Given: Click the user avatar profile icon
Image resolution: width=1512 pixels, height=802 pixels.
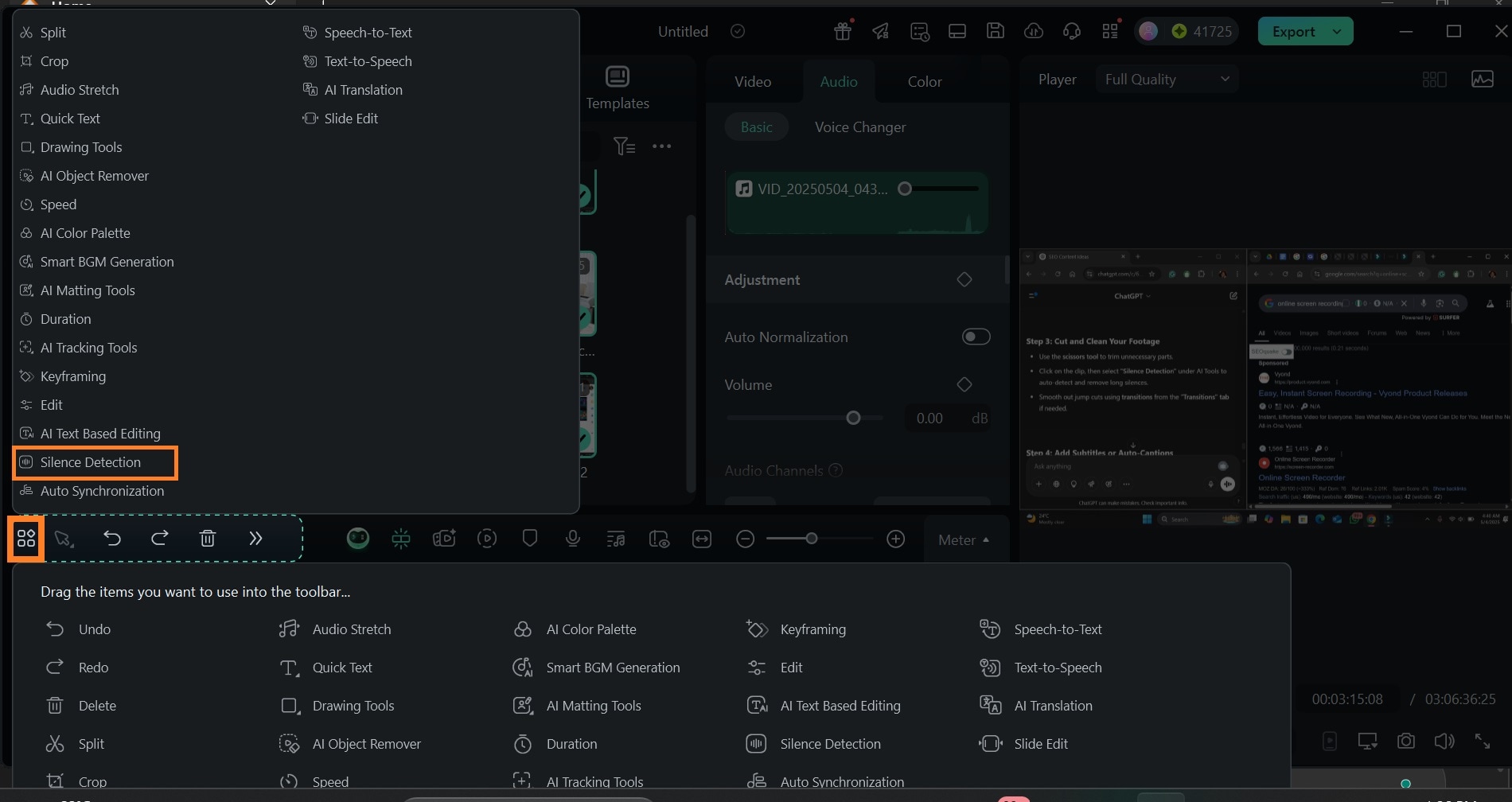Looking at the screenshot, I should [1148, 31].
